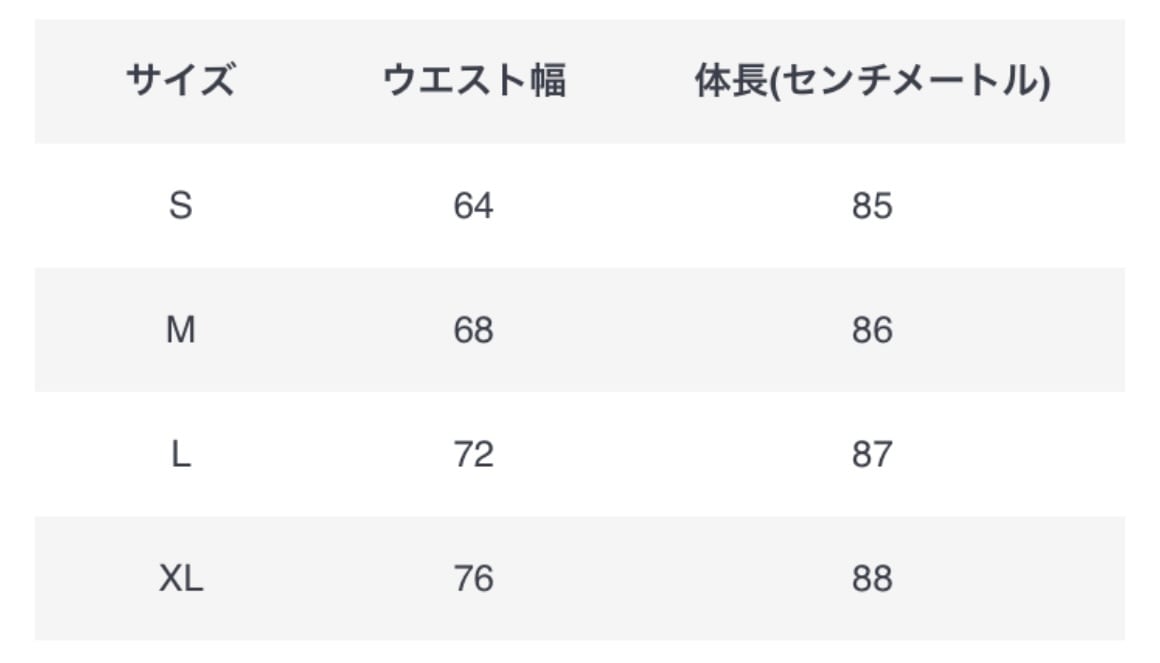Viewport: 1160px width, 663px height.
Task: Select the S size cell
Action: point(180,206)
